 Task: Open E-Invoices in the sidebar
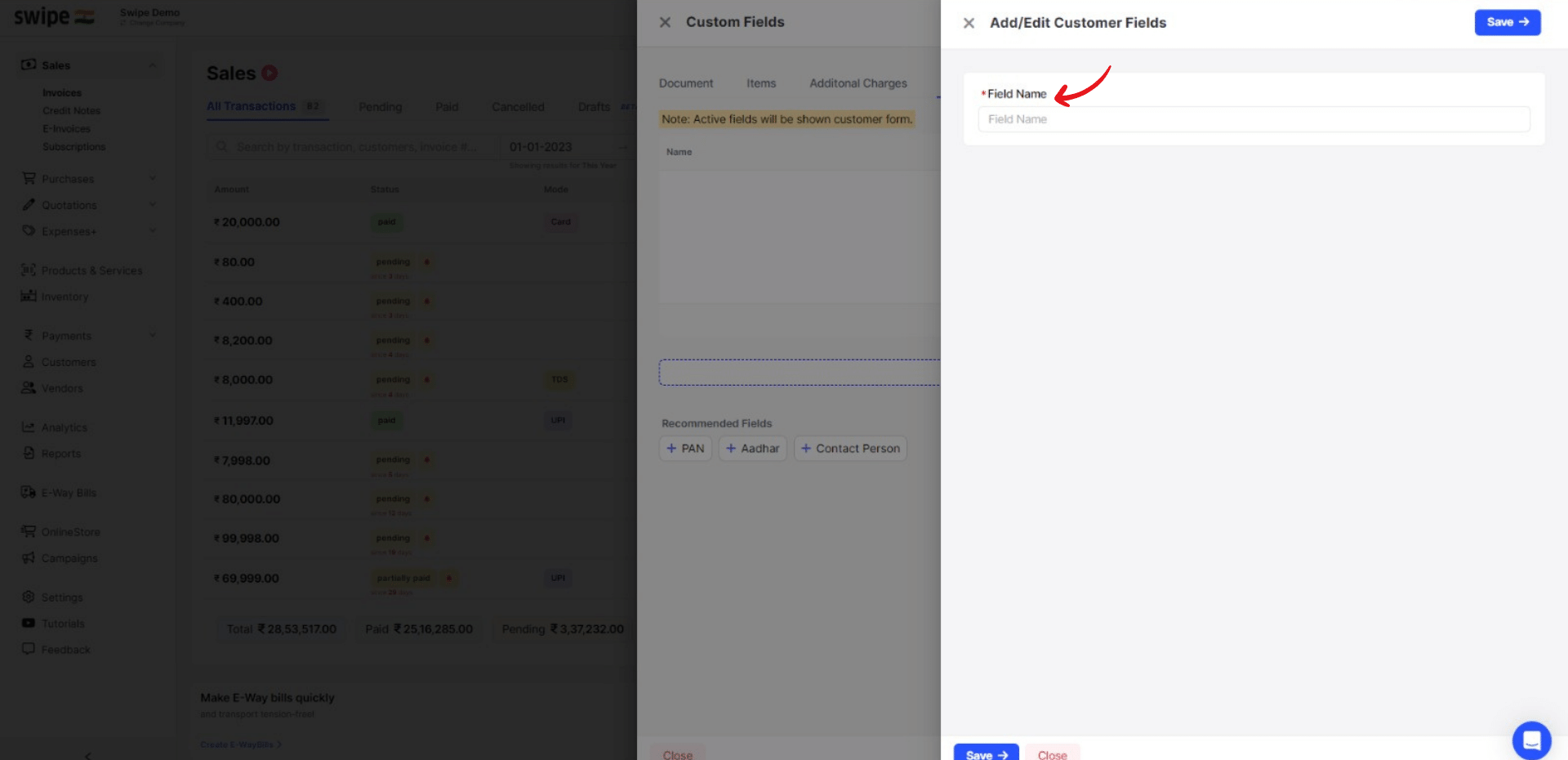(x=67, y=129)
